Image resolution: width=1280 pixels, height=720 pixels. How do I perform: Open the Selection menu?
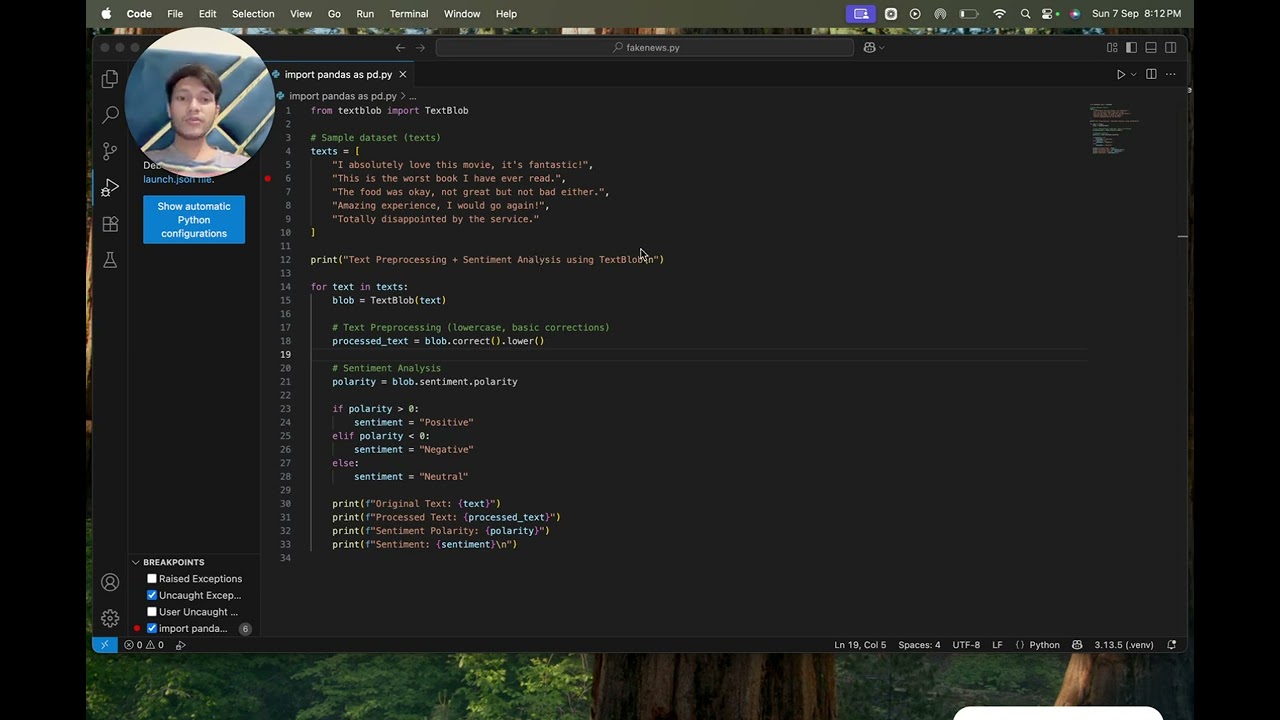click(253, 14)
